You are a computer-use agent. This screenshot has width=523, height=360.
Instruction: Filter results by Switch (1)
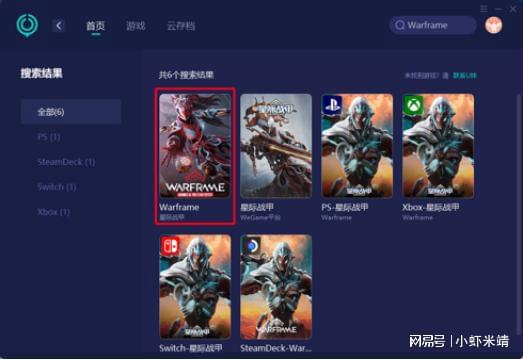point(57,187)
